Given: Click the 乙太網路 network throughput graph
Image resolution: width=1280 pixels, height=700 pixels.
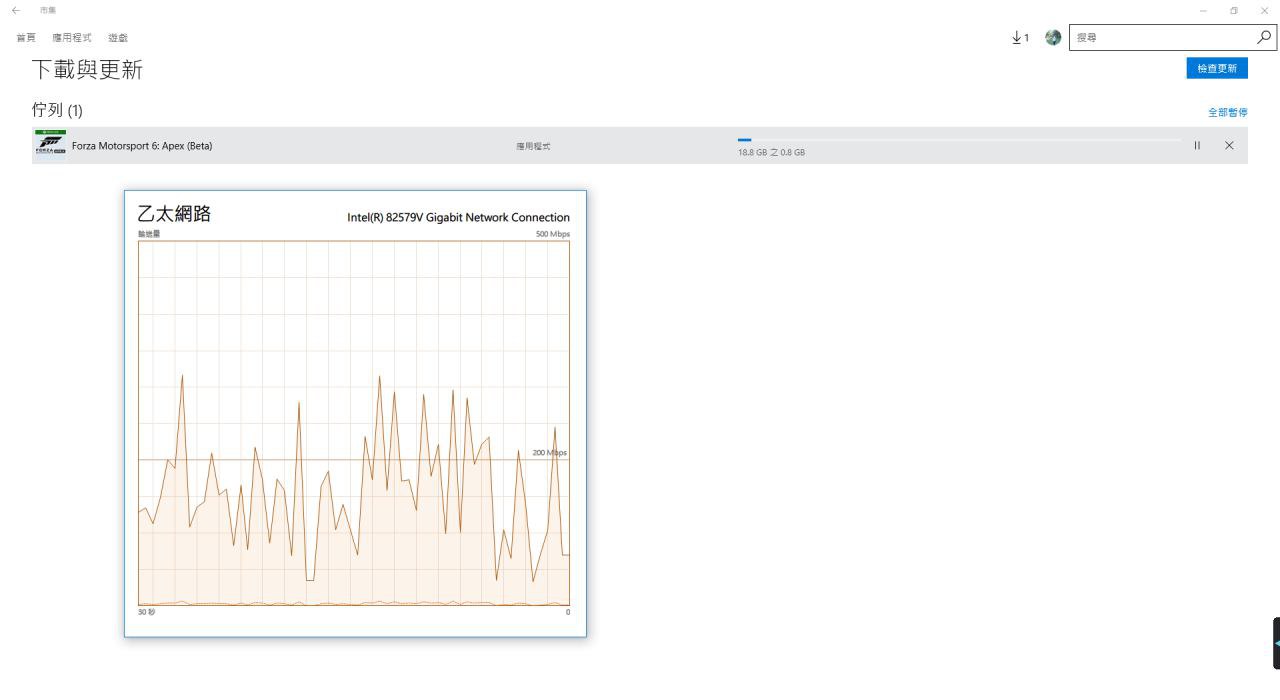Looking at the screenshot, I should [354, 422].
